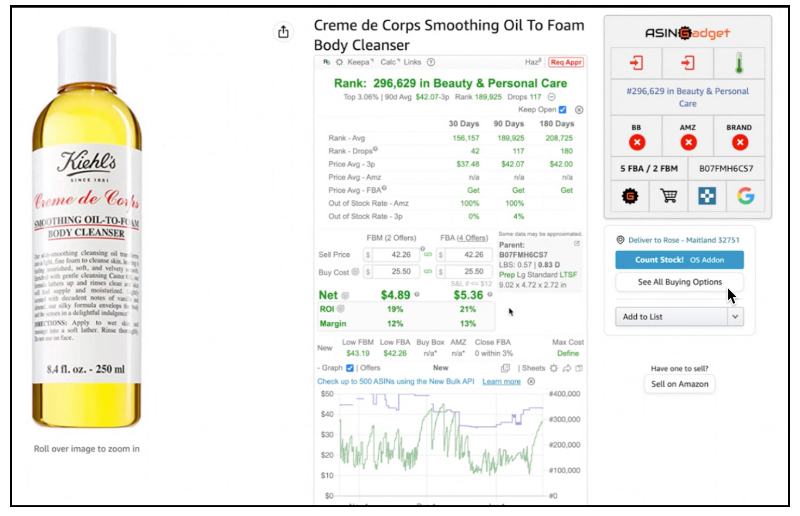Open the Links menu

(x=412, y=62)
